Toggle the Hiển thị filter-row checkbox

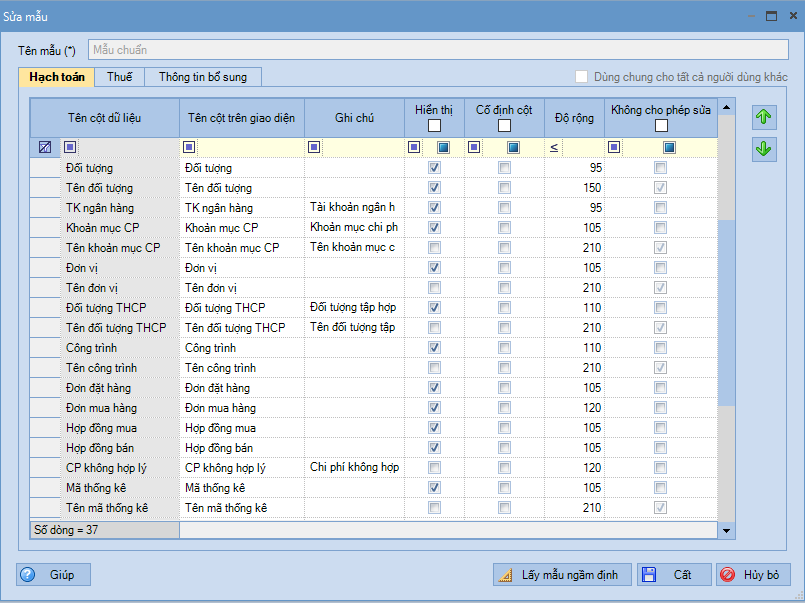pos(444,148)
